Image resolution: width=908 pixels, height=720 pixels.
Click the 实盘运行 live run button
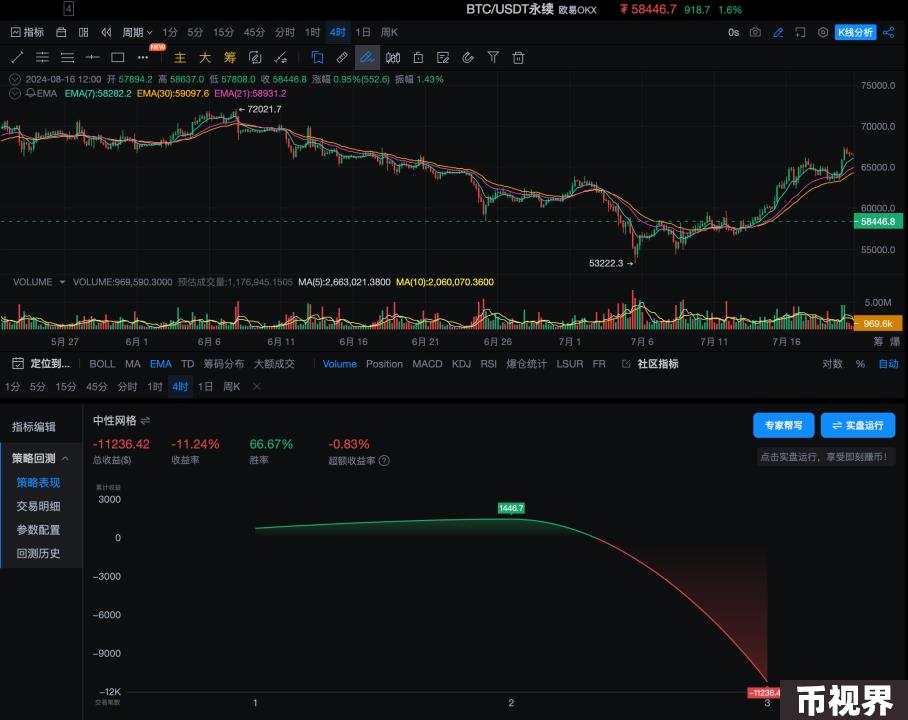pyautogui.click(x=858, y=425)
